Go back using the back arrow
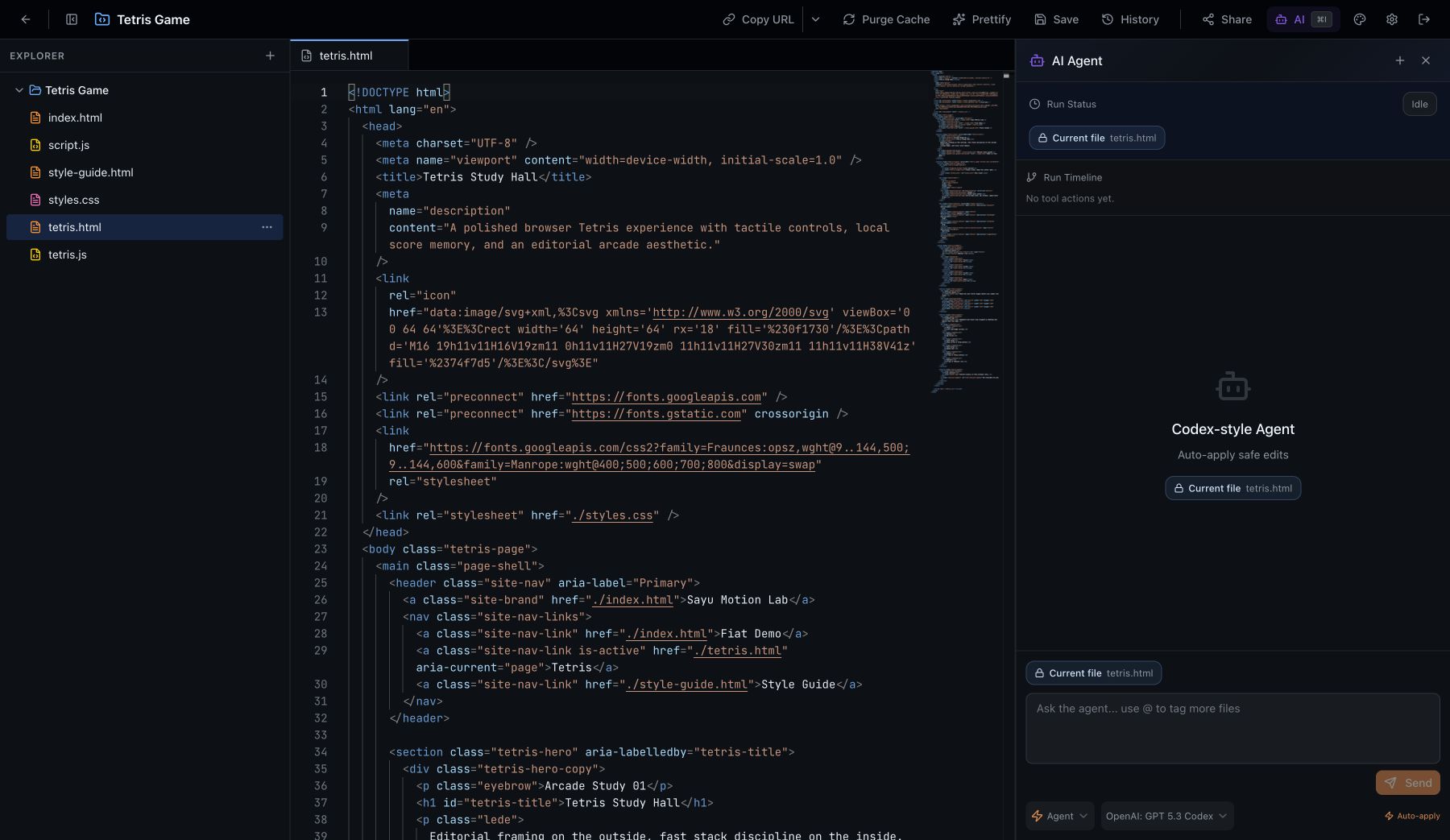This screenshot has width=1450, height=840. pos(26,19)
